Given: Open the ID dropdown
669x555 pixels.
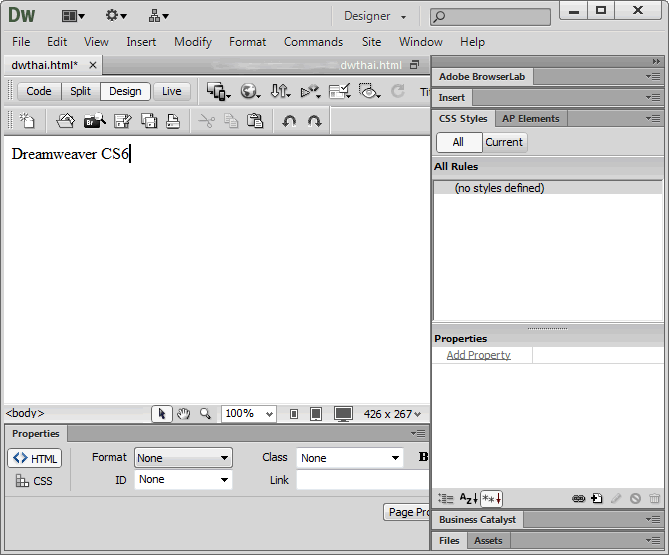Looking at the screenshot, I should 183,479.
